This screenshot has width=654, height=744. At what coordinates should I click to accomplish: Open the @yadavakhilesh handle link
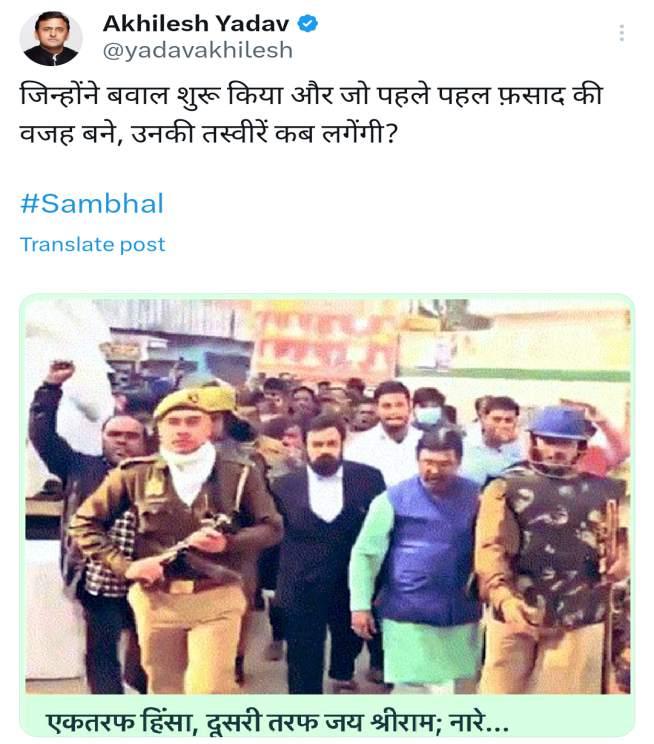(197, 50)
